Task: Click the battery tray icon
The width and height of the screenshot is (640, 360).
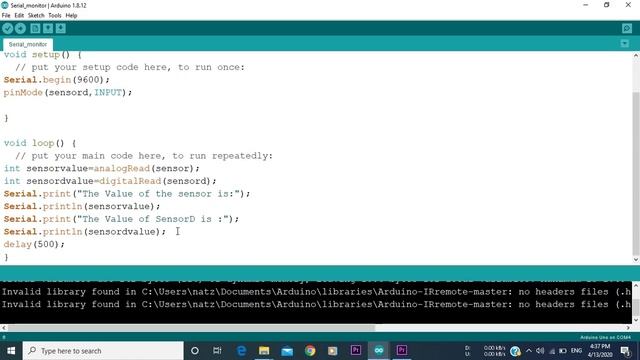Action: coord(563,351)
